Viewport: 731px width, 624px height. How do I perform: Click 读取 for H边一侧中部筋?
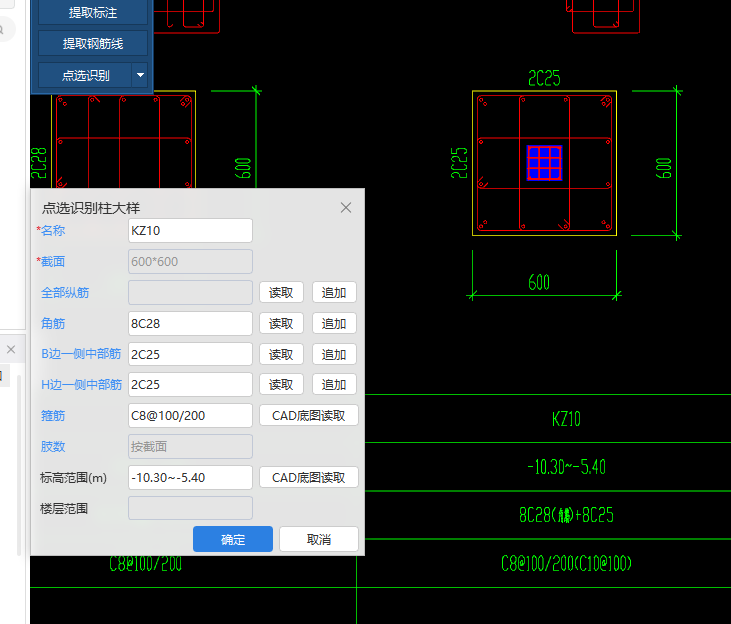tap(281, 384)
